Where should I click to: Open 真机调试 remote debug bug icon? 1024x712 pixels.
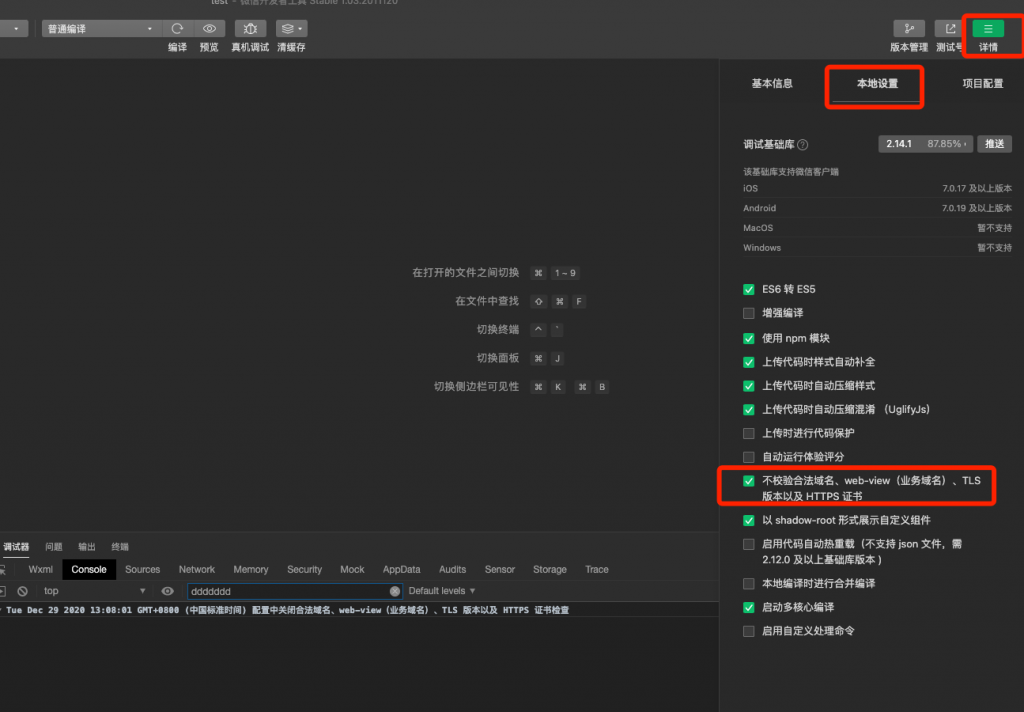250,29
